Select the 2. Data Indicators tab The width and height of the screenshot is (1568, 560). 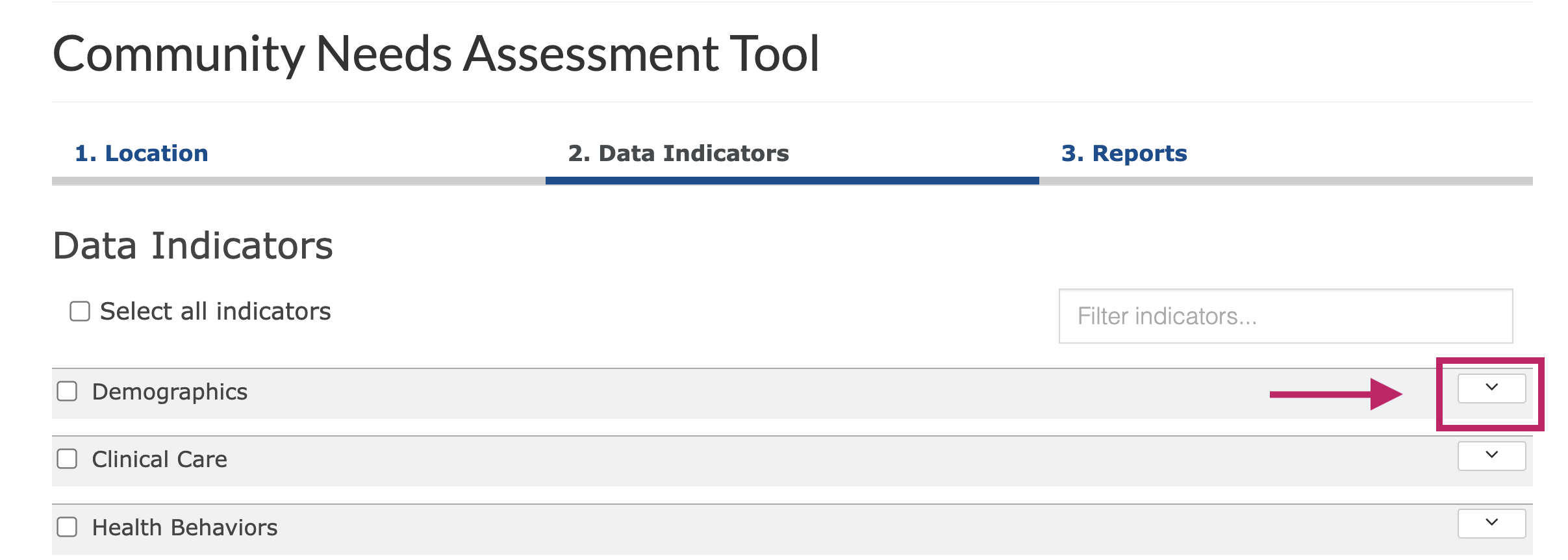click(x=678, y=153)
